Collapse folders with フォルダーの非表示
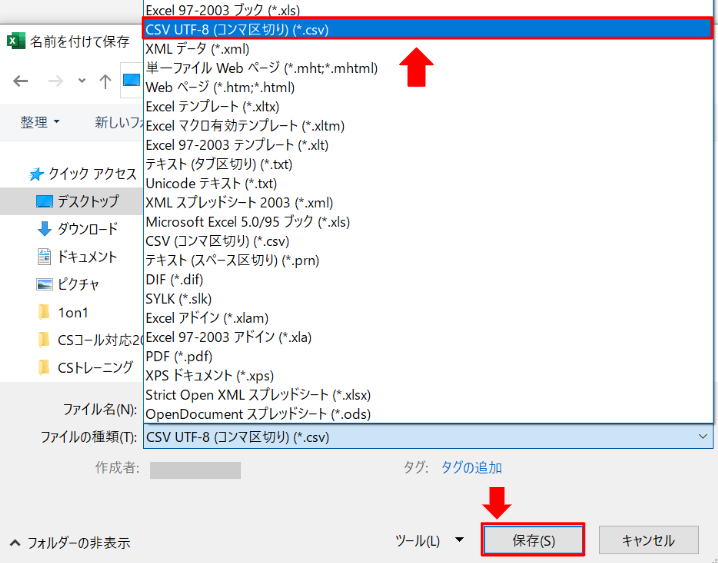The image size is (718, 563). tap(70, 543)
